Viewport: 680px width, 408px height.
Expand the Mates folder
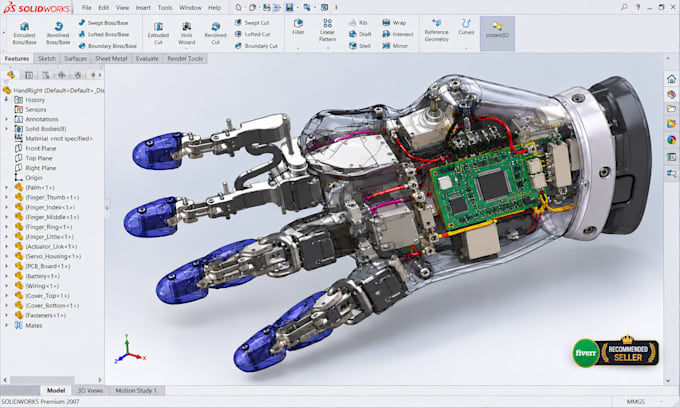point(6,325)
